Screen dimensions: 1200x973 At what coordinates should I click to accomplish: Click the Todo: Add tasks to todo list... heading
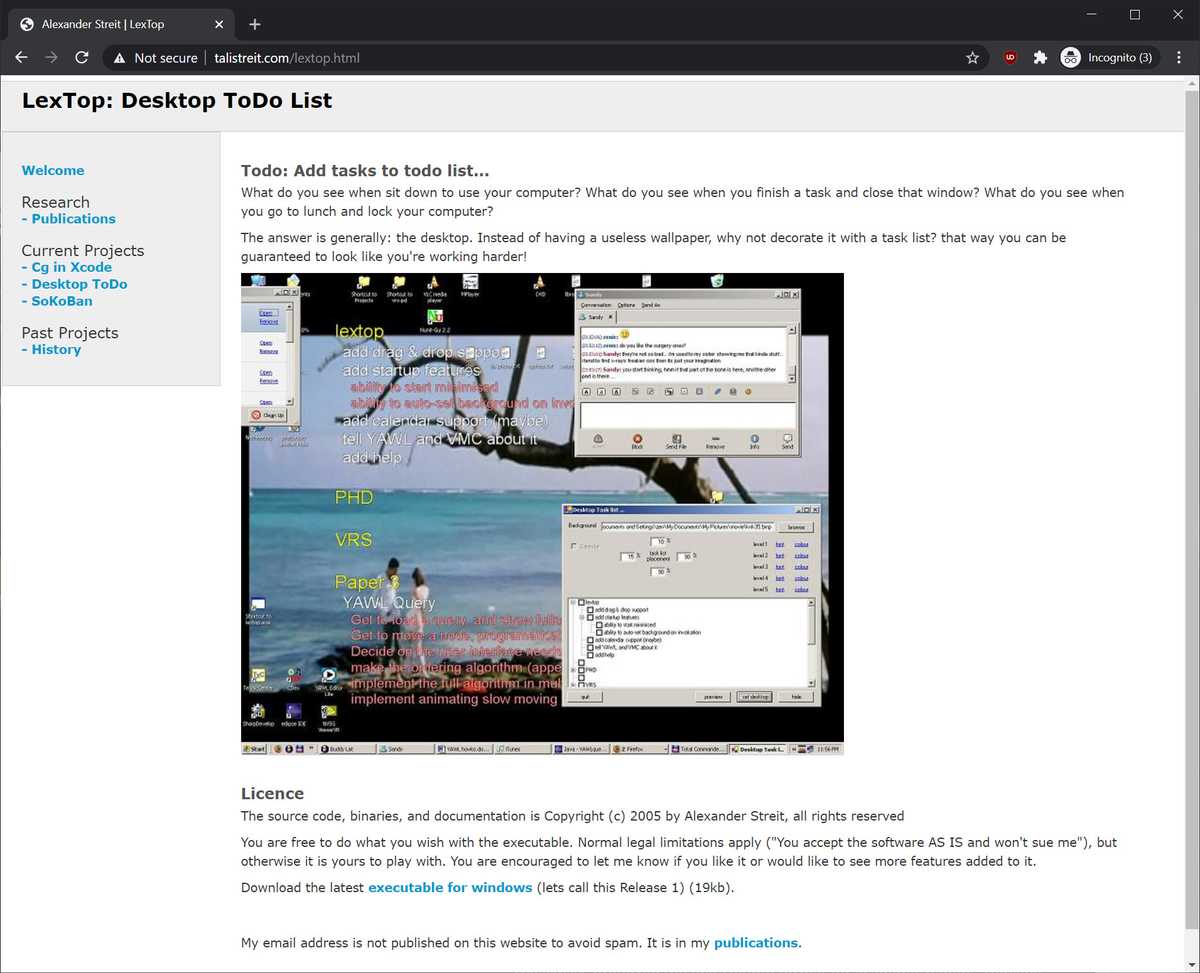point(365,171)
